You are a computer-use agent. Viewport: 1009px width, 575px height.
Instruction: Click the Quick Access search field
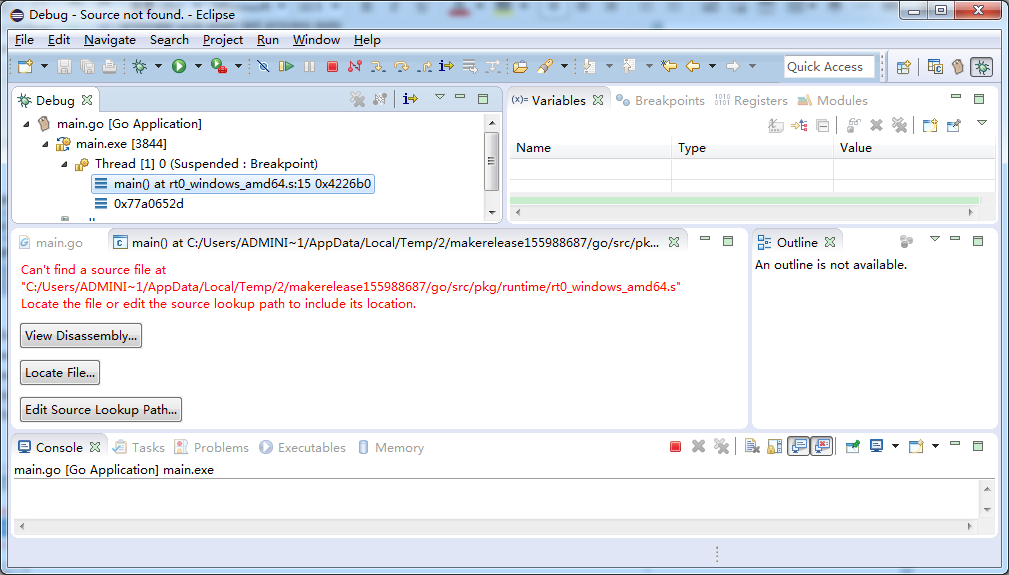829,67
